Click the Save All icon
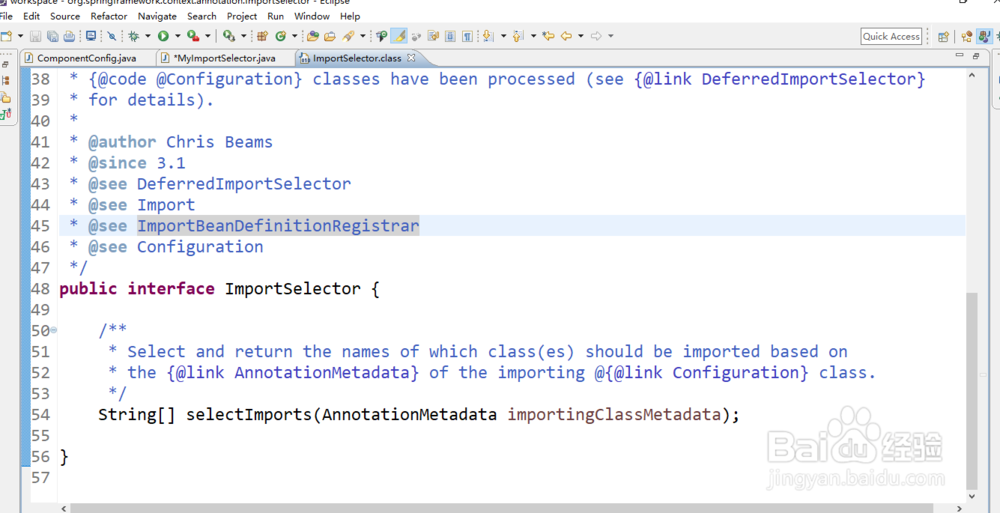The width and height of the screenshot is (1000, 513). coord(52,36)
